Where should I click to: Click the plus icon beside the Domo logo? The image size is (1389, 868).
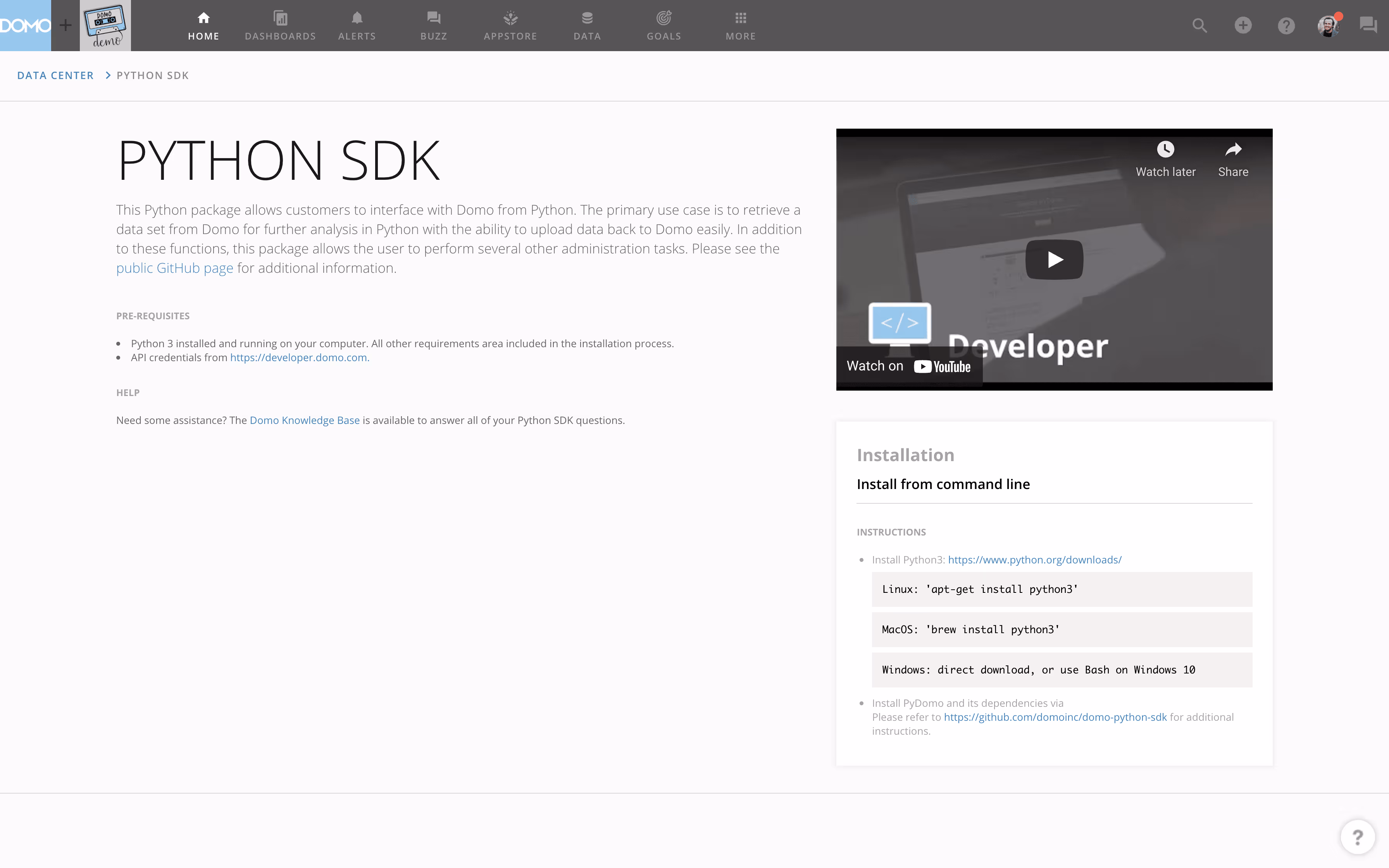click(x=65, y=25)
